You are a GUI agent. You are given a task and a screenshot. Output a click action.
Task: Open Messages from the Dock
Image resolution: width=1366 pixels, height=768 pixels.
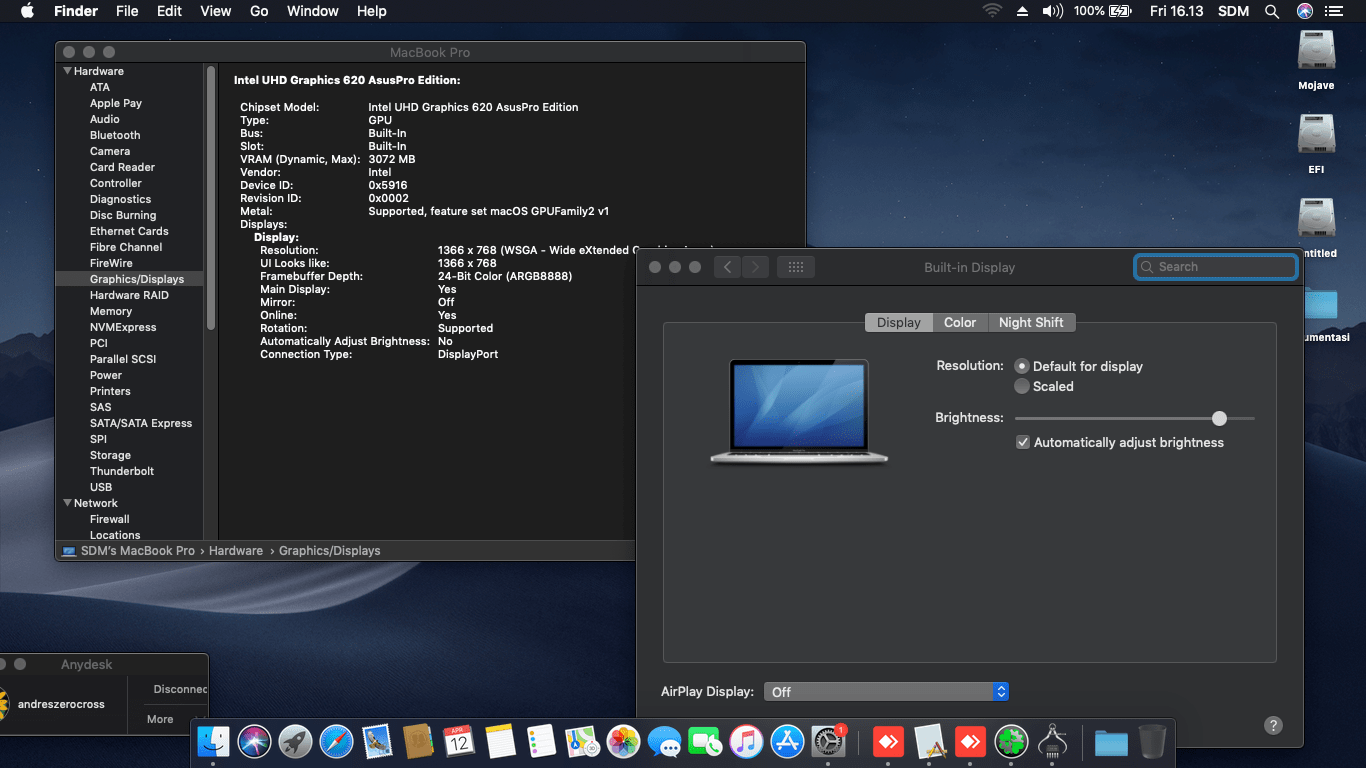(x=664, y=741)
